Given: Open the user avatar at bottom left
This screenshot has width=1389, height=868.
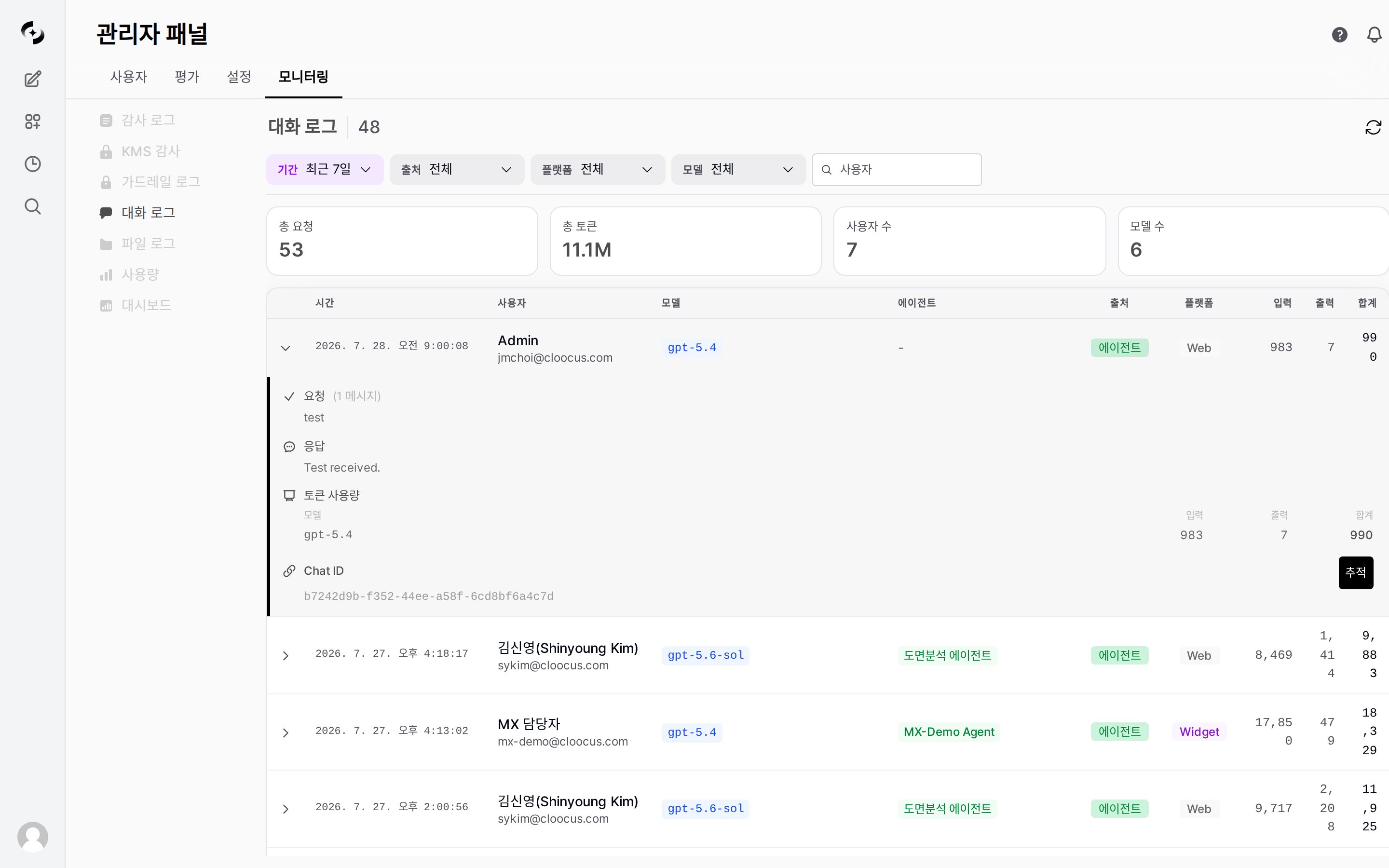Looking at the screenshot, I should (33, 837).
